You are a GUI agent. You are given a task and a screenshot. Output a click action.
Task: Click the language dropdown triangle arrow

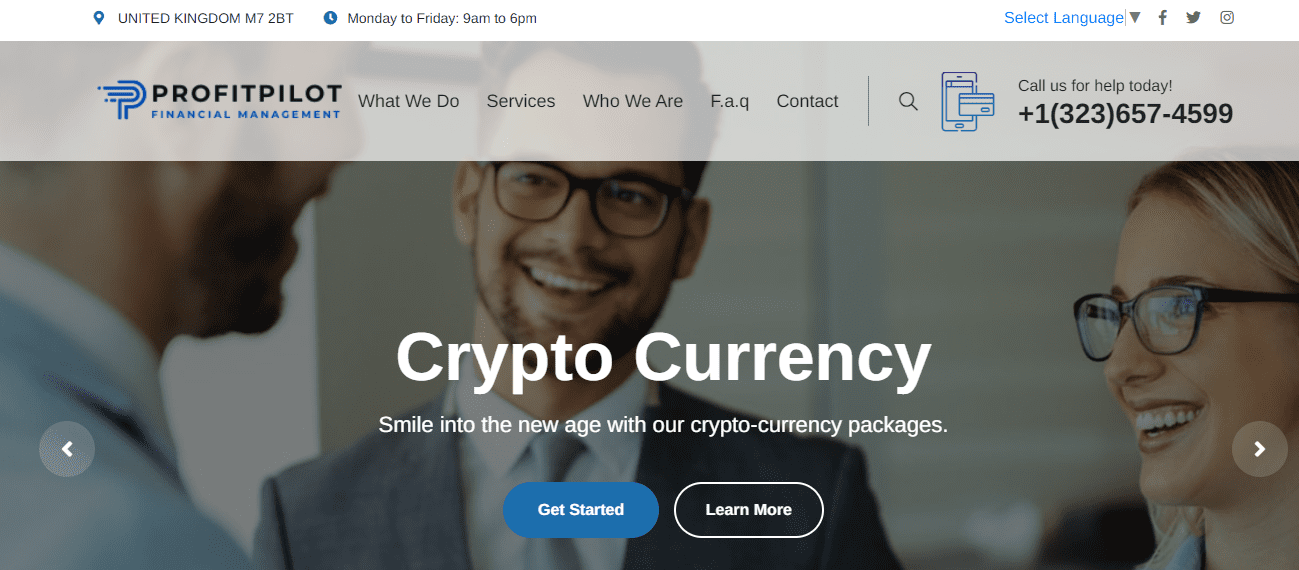tap(1134, 17)
